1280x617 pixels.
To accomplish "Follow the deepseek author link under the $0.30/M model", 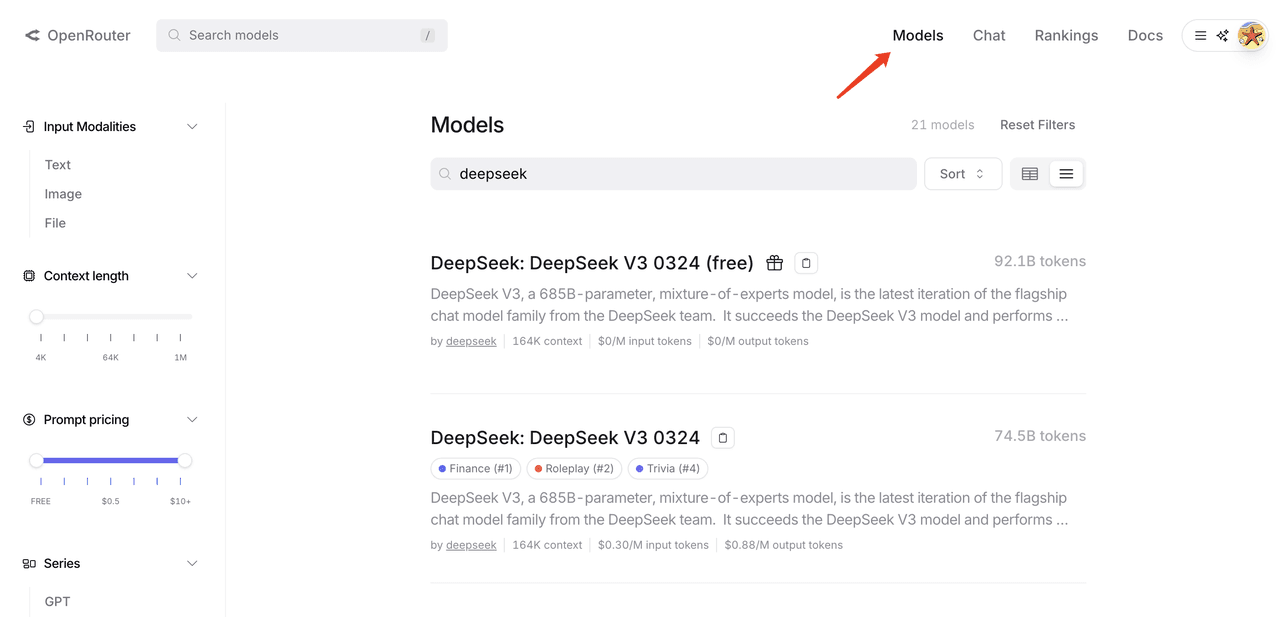I will tap(471, 545).
